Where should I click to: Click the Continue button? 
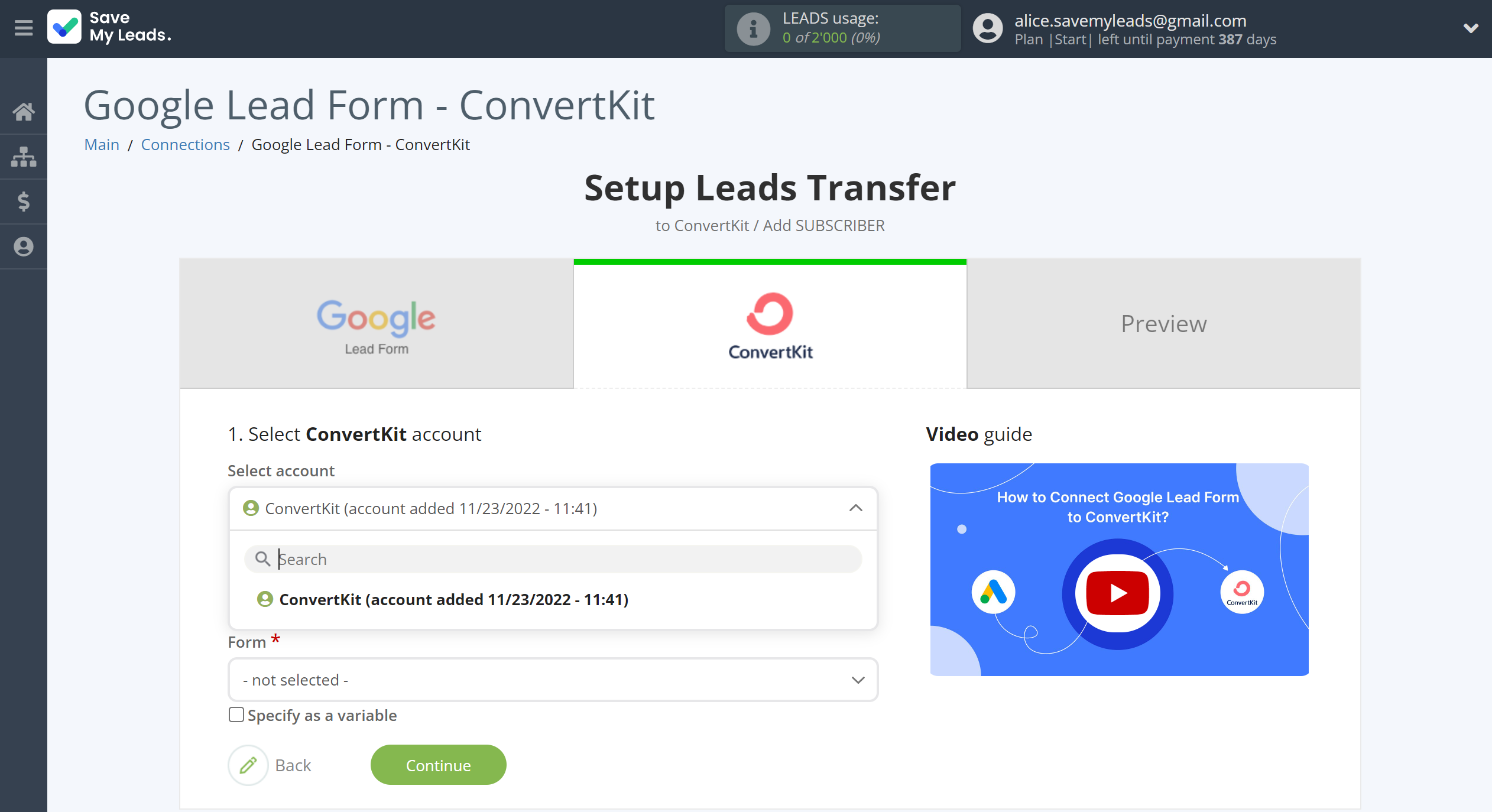pyautogui.click(x=438, y=765)
